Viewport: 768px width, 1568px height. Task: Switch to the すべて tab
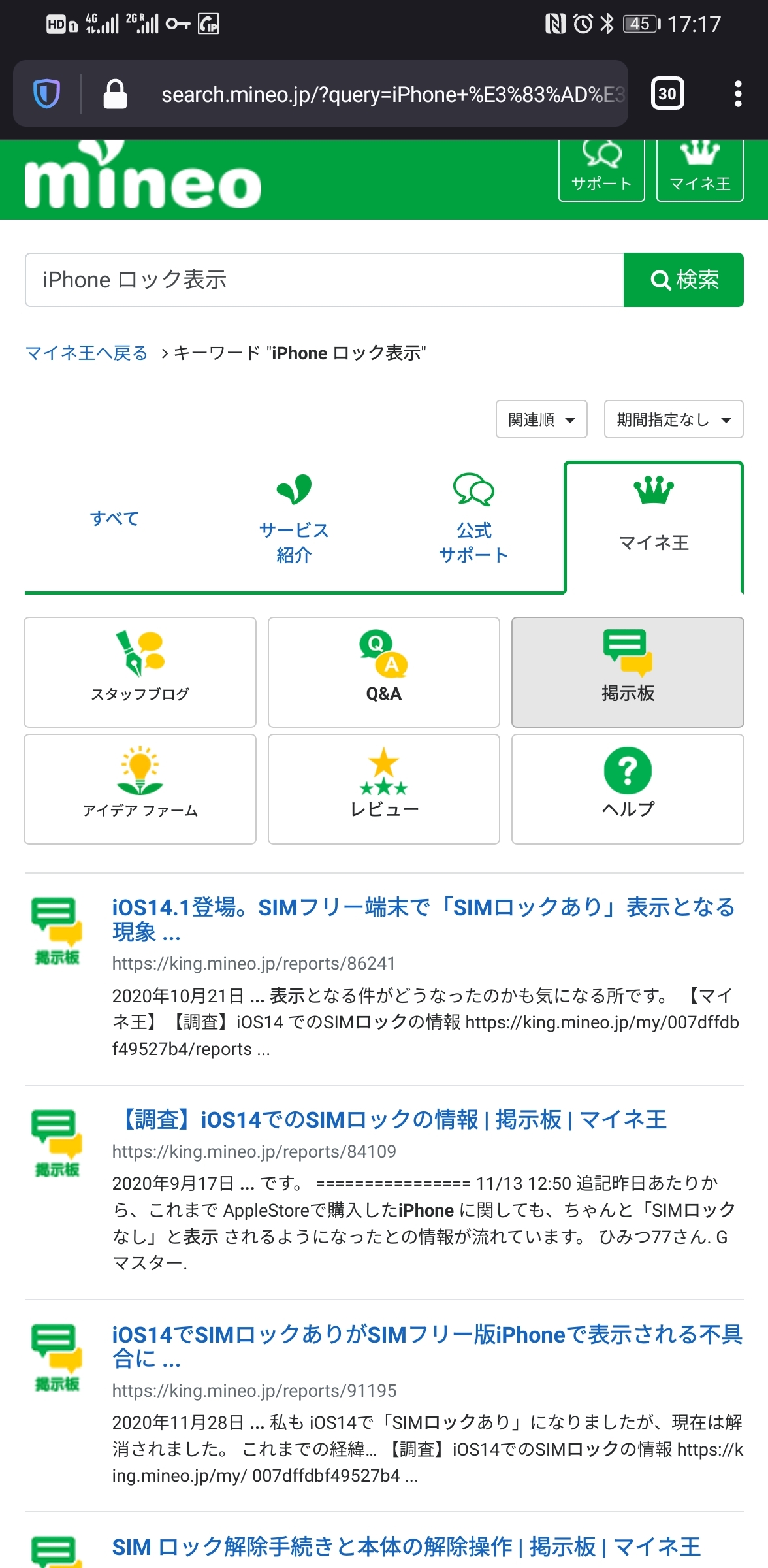point(115,519)
